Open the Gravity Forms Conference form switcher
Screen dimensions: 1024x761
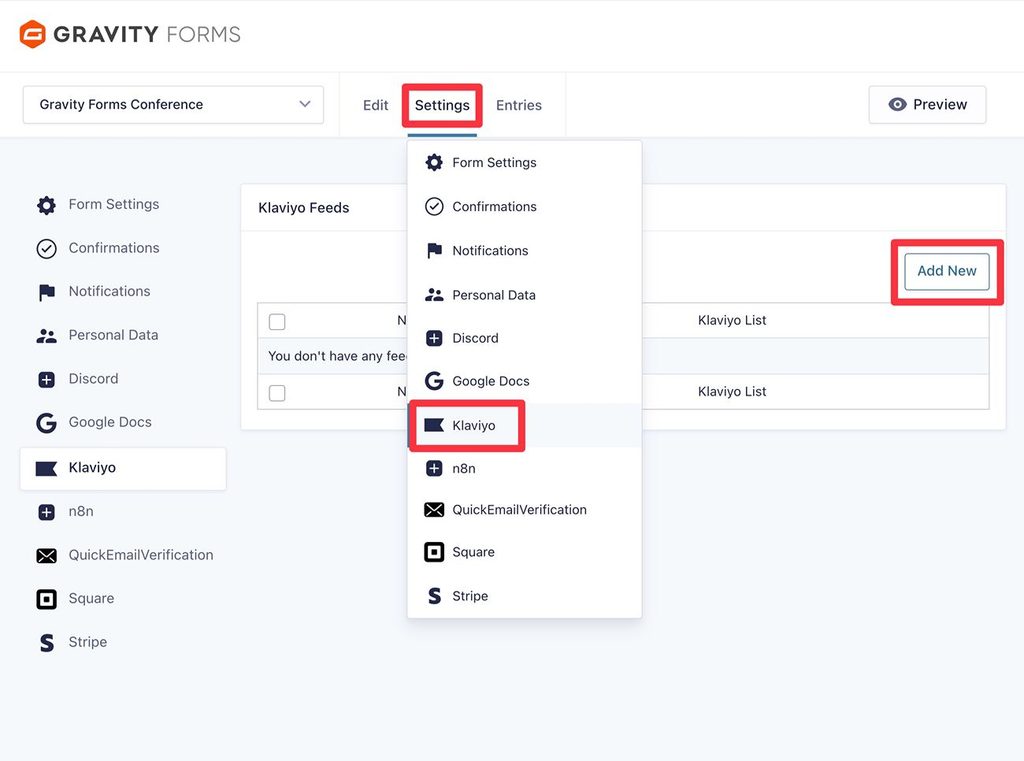pyautogui.click(x=173, y=105)
